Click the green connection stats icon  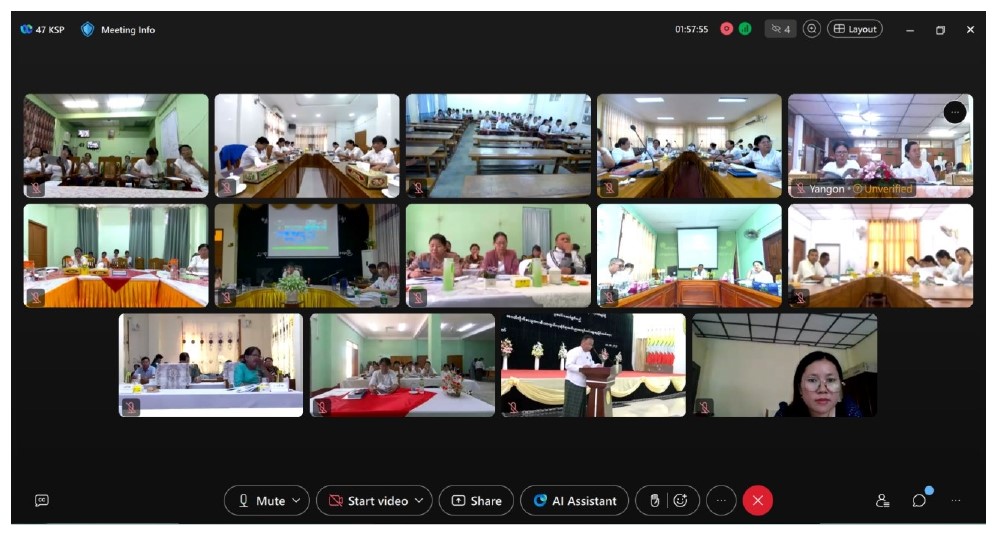[745, 29]
